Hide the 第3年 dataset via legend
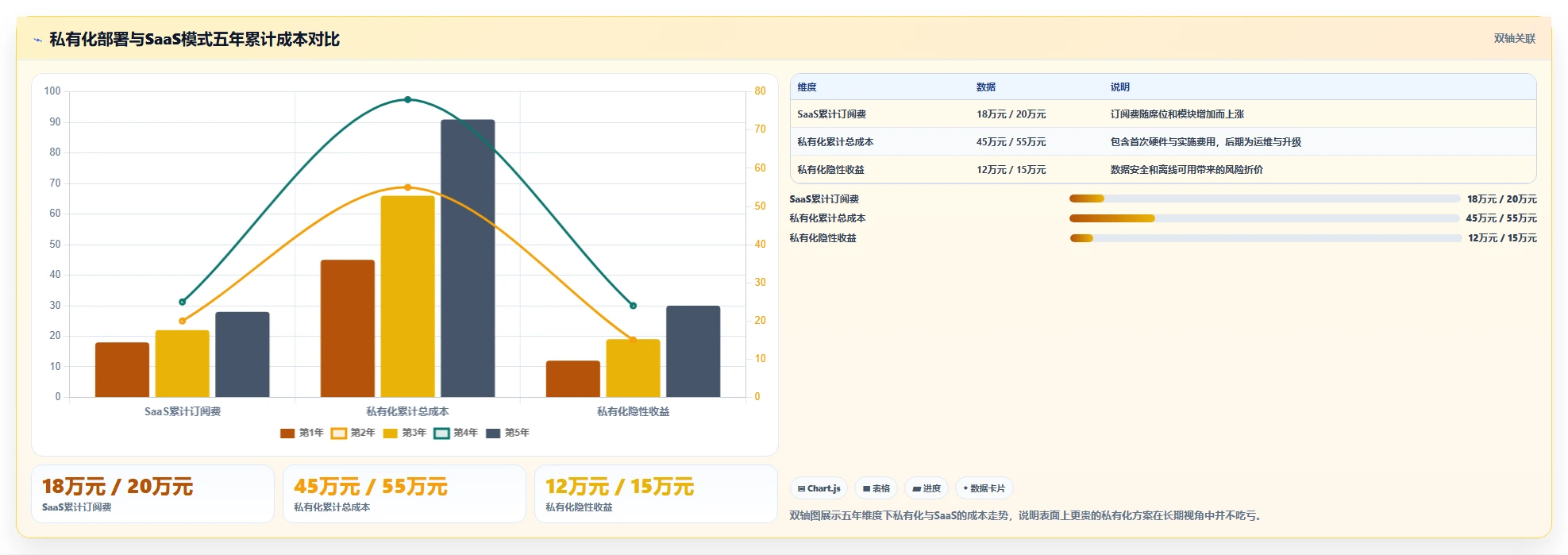Image resolution: width=1568 pixels, height=555 pixels. click(404, 434)
